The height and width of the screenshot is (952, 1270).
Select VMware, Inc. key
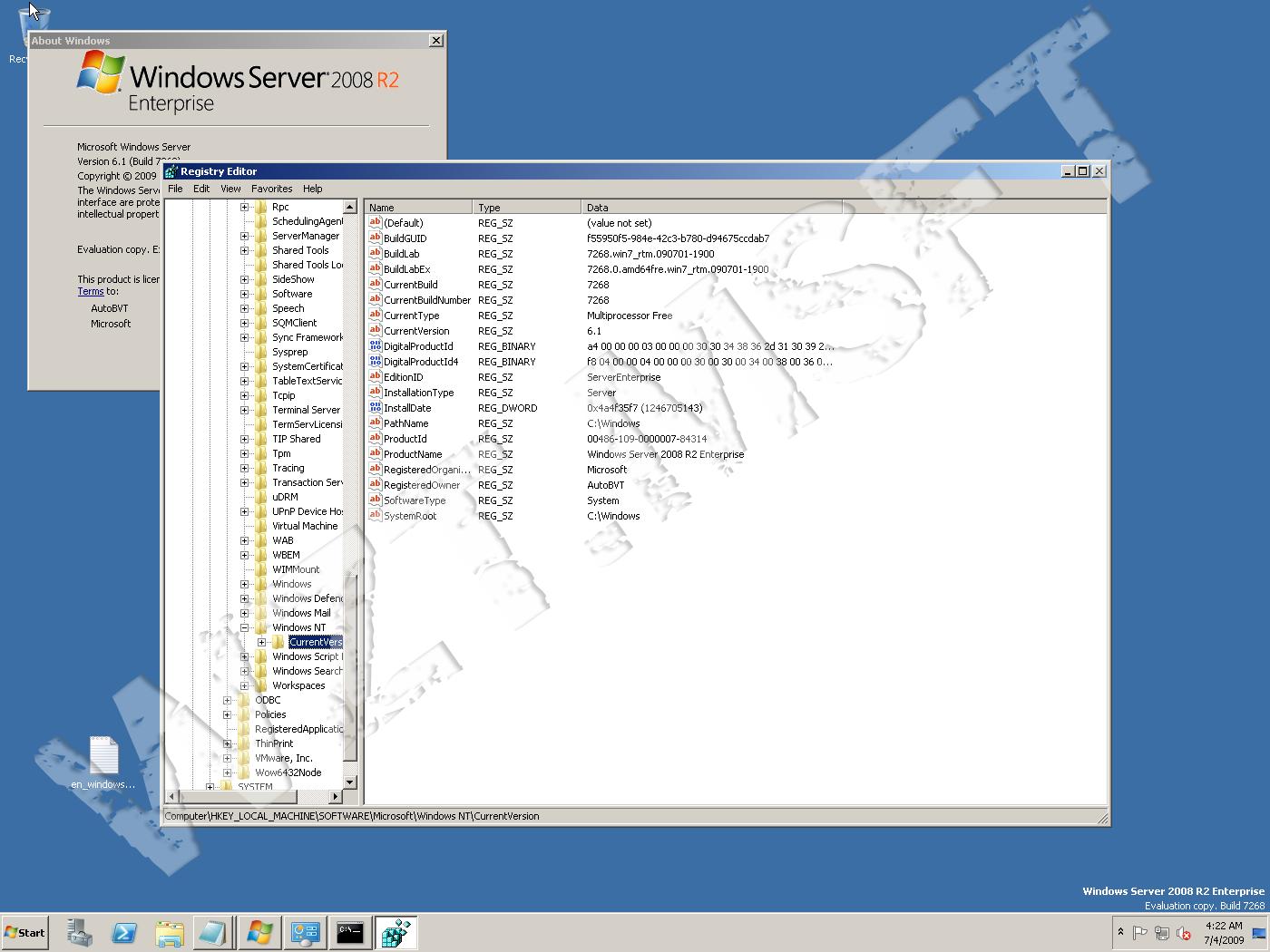click(283, 758)
